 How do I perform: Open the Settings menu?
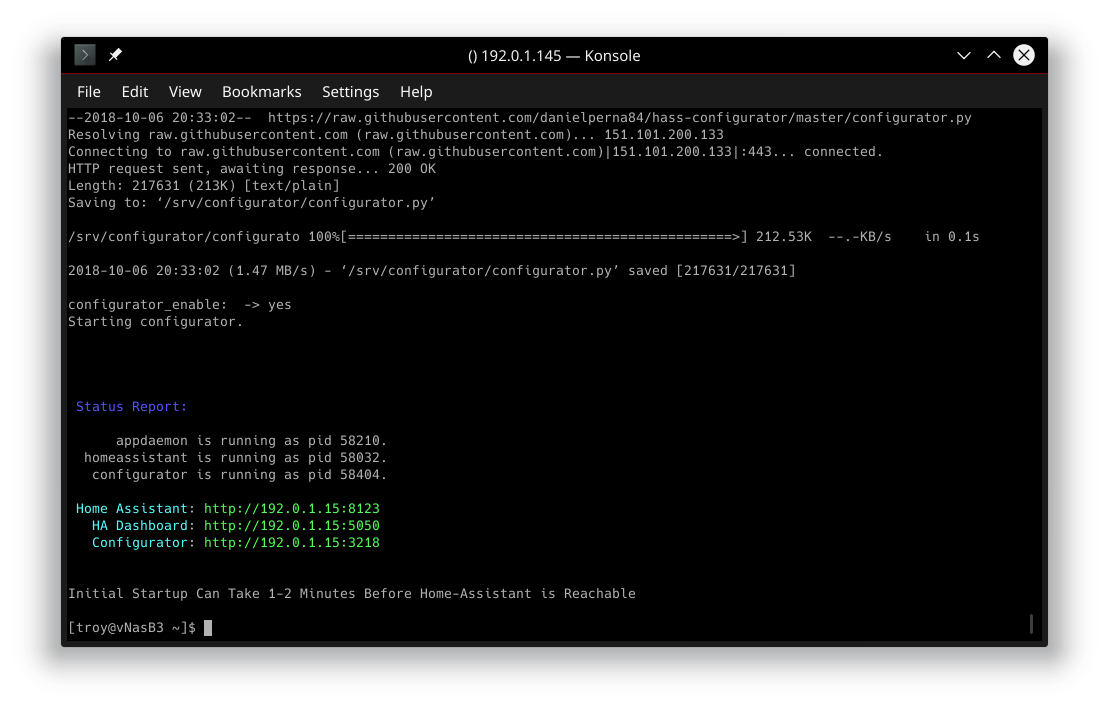351,92
